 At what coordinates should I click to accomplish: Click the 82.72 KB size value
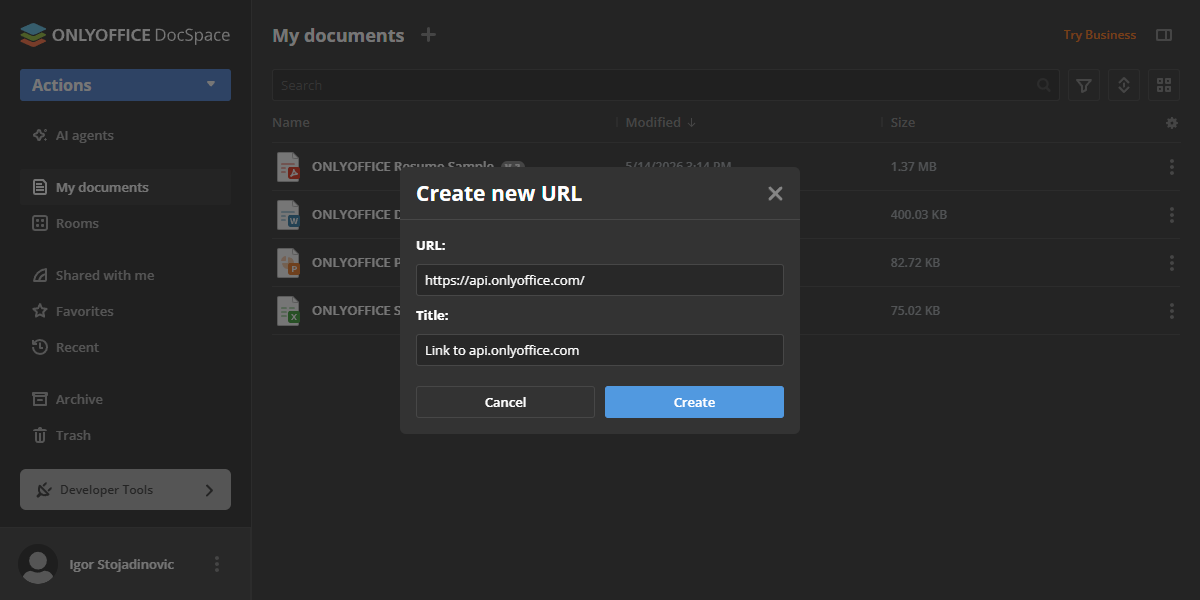click(x=915, y=263)
